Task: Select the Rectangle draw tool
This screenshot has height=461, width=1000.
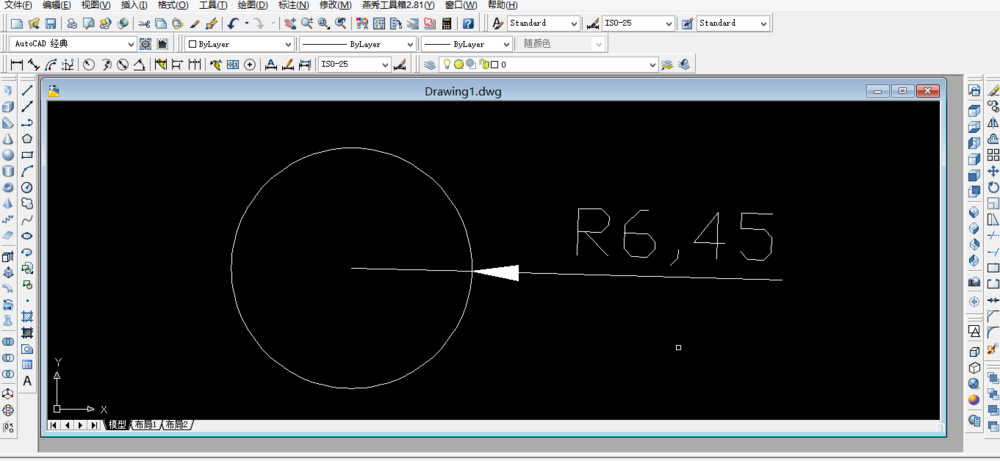Action: pyautogui.click(x=27, y=155)
